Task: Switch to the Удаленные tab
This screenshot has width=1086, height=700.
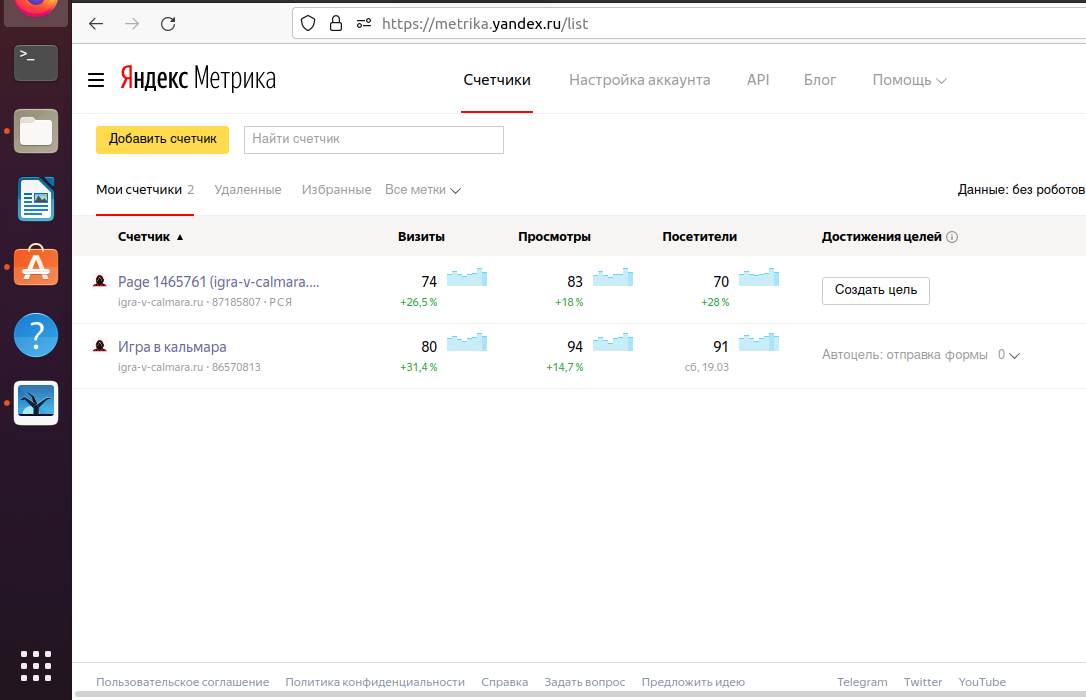Action: coord(248,190)
